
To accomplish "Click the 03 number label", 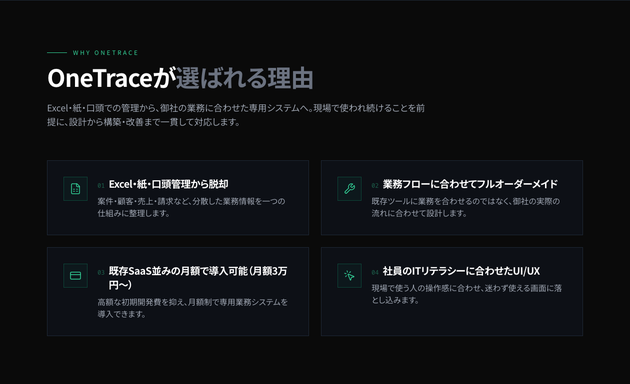I will point(101,272).
